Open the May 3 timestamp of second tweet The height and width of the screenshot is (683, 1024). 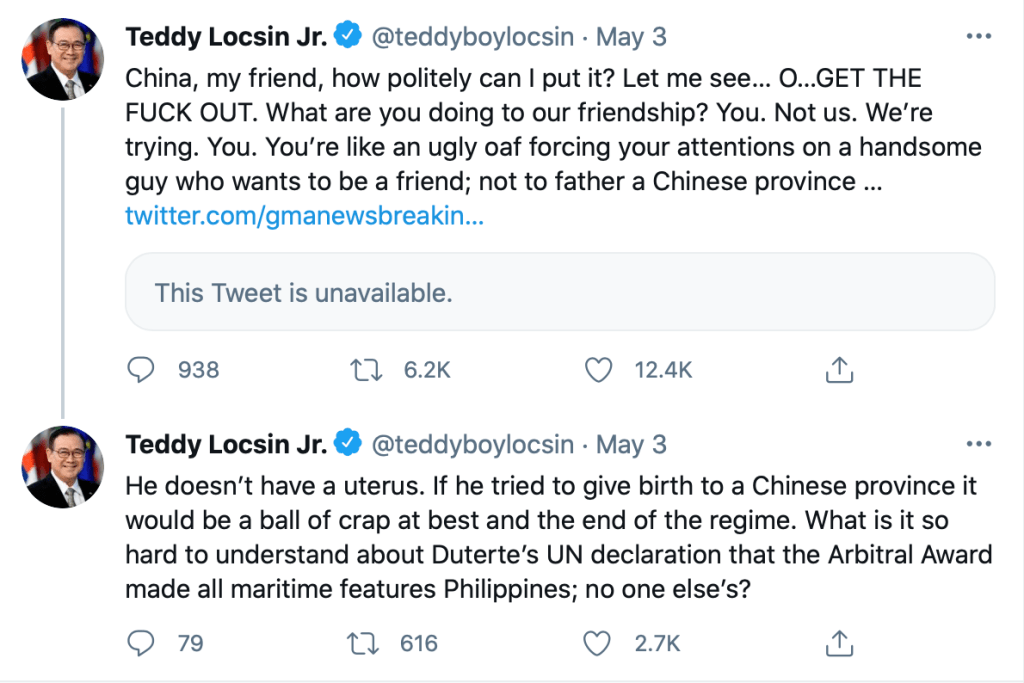pyautogui.click(x=631, y=443)
